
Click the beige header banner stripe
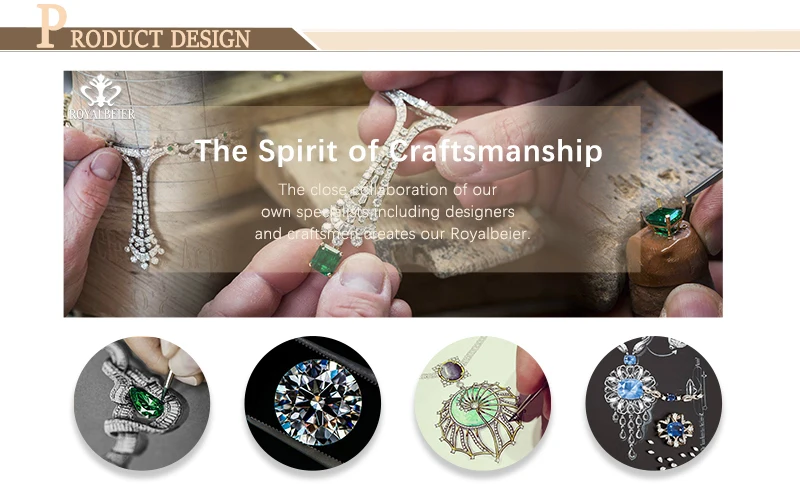click(554, 40)
